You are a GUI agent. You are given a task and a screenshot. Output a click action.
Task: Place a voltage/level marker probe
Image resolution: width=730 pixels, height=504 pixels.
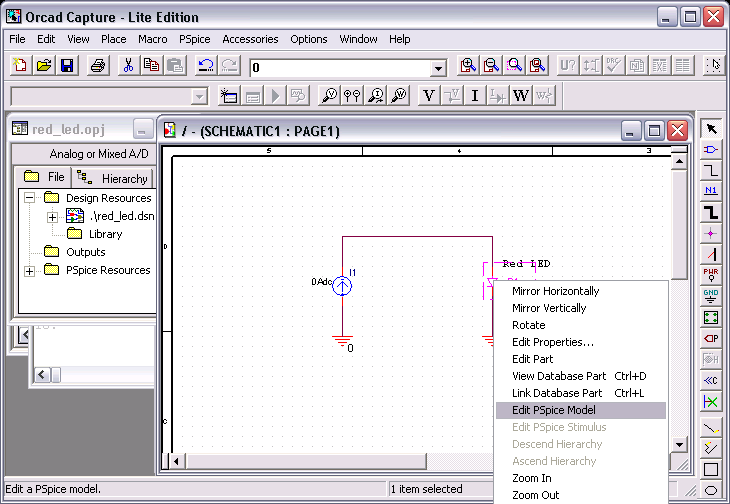[329, 96]
